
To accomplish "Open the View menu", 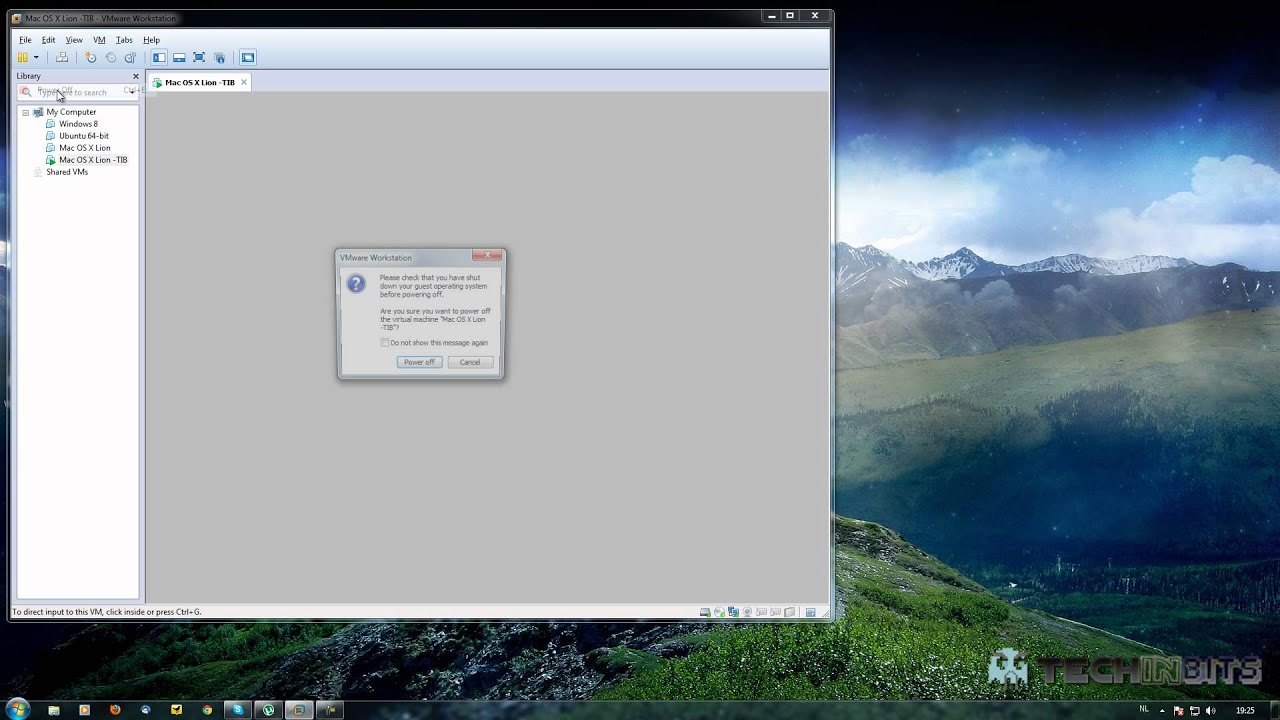I will click(74, 40).
